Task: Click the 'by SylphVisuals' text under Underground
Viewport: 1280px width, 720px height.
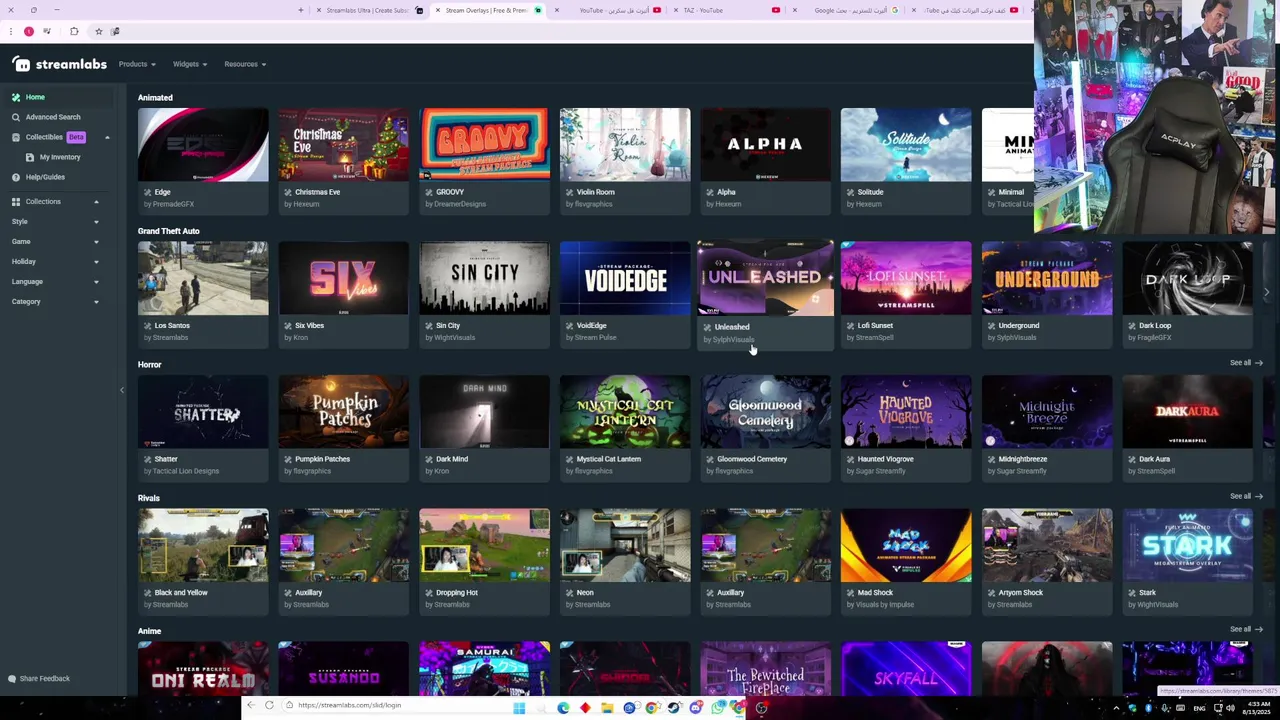Action: (x=1012, y=337)
